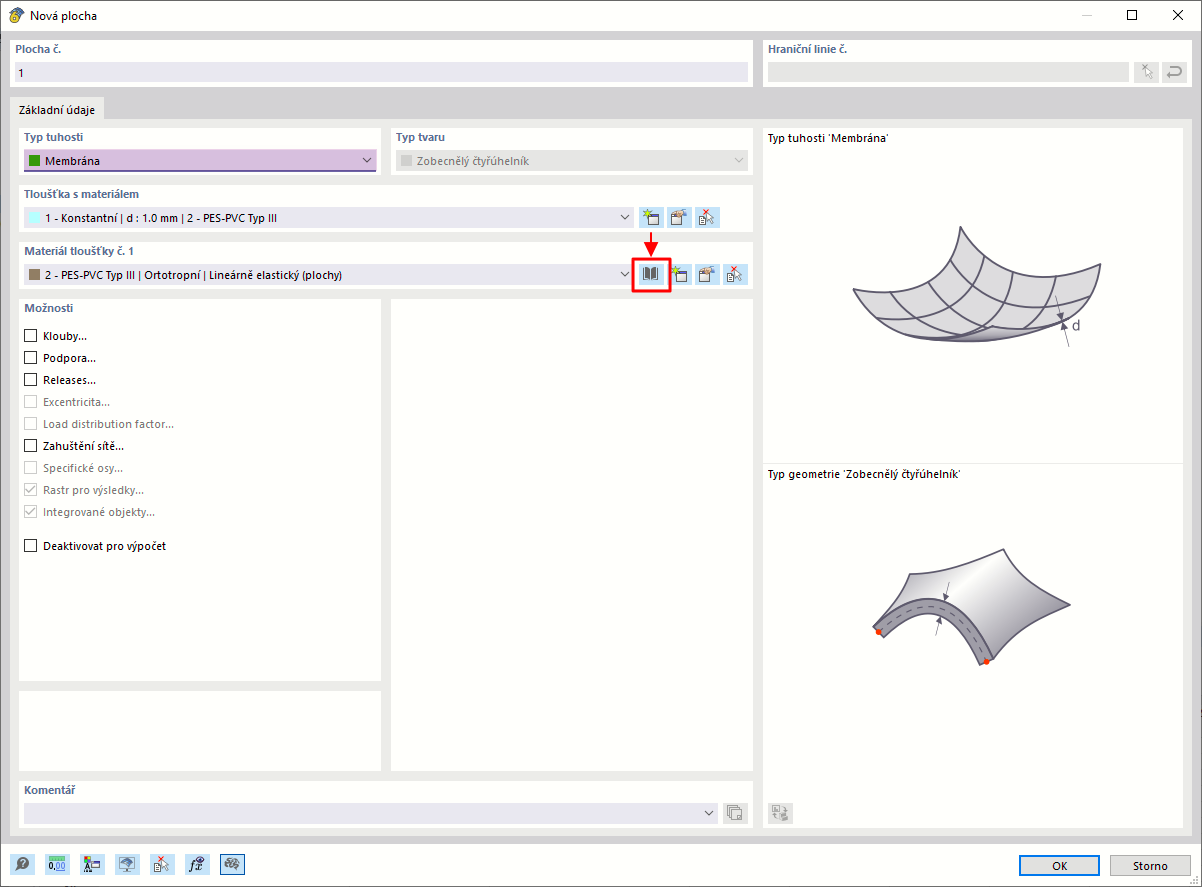
Task: Confirm with the OK button
Action: click(x=1060, y=866)
